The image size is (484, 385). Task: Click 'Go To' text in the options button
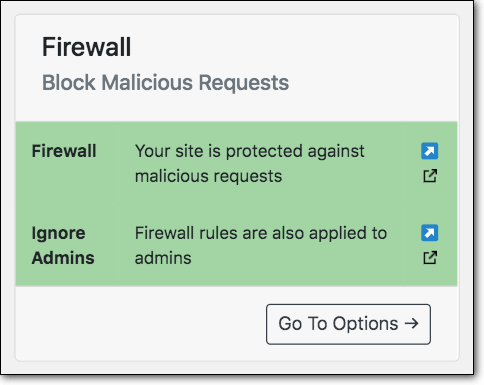tap(303, 324)
